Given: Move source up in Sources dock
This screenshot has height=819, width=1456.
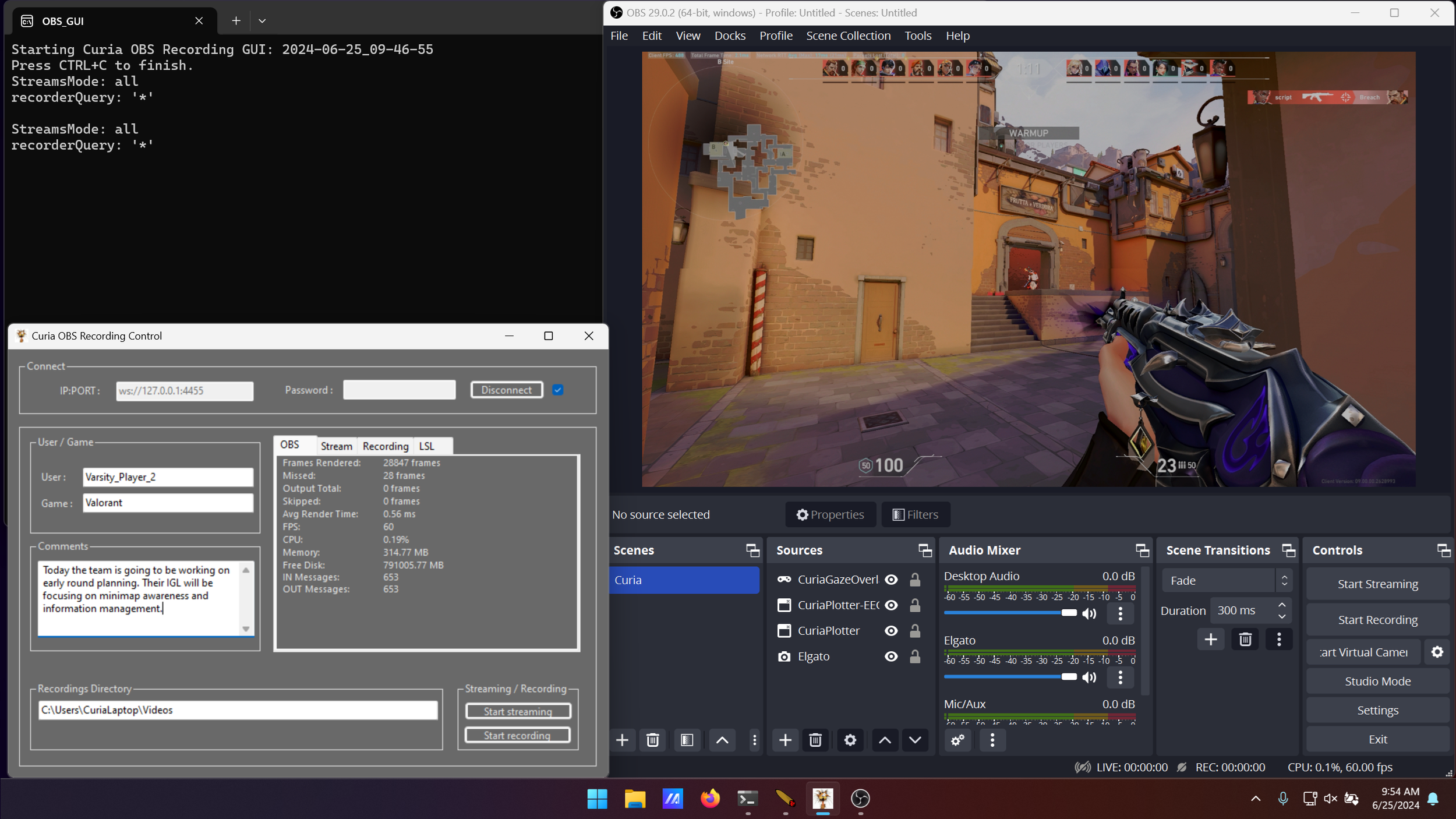Looking at the screenshot, I should click(885, 740).
